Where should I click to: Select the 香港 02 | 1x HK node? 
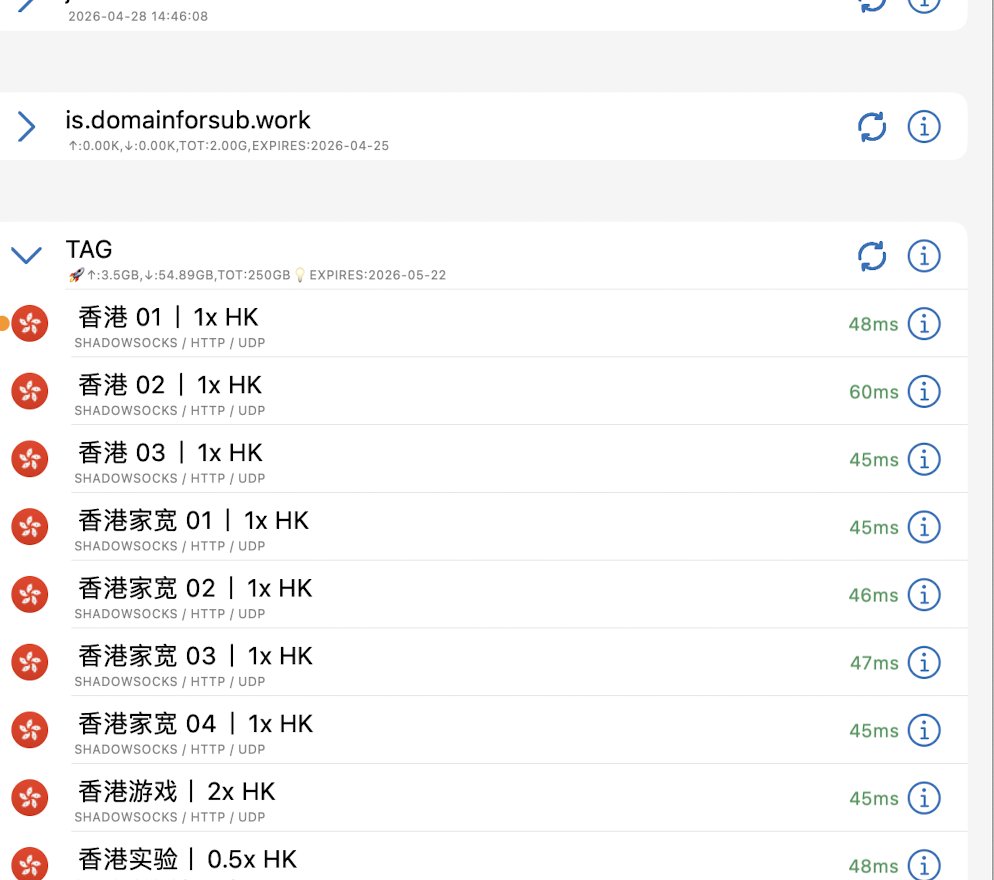coord(484,391)
